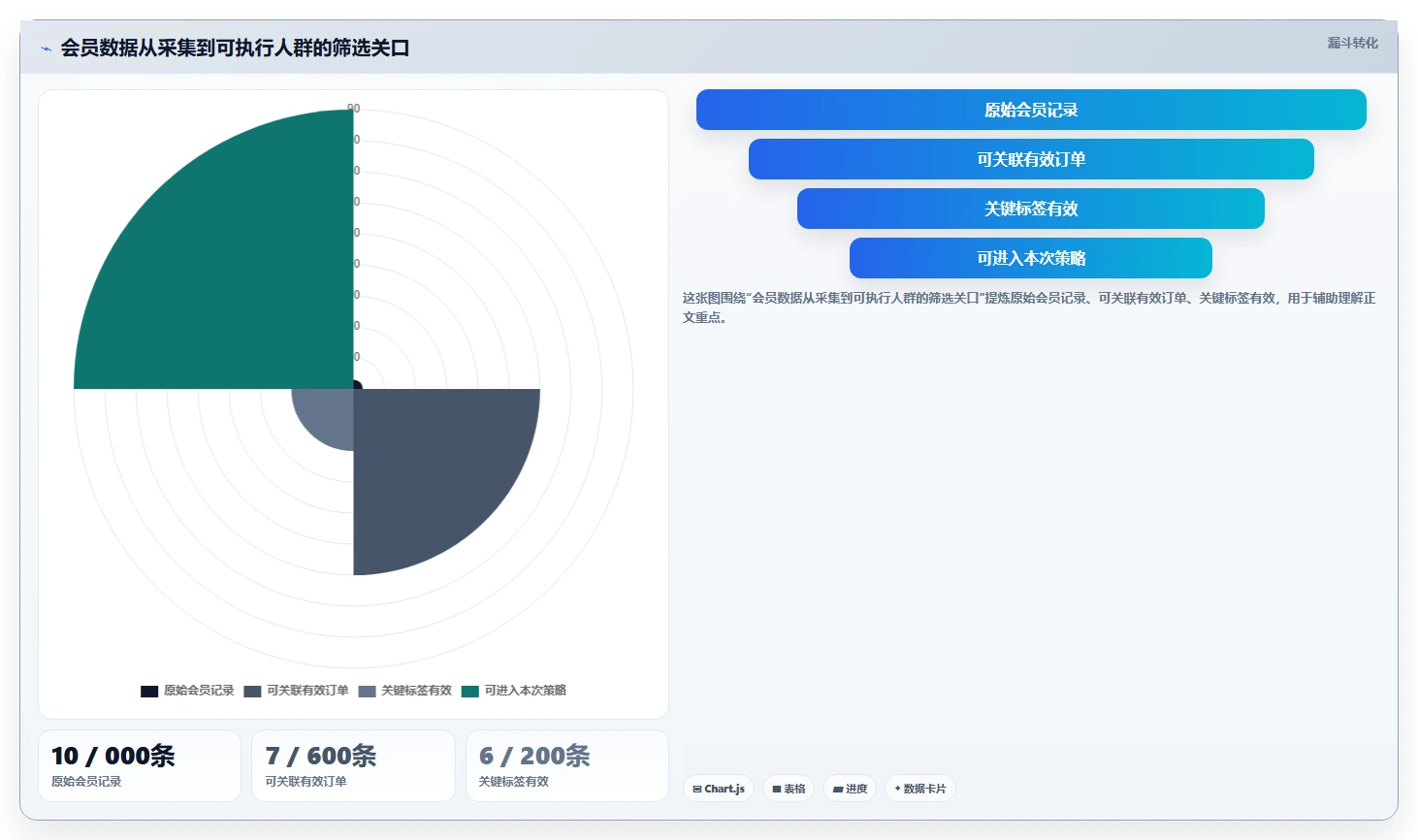Click the 原始会员记录 label under 10 / 000条
The height and width of the screenshot is (840, 1418).
point(86,782)
